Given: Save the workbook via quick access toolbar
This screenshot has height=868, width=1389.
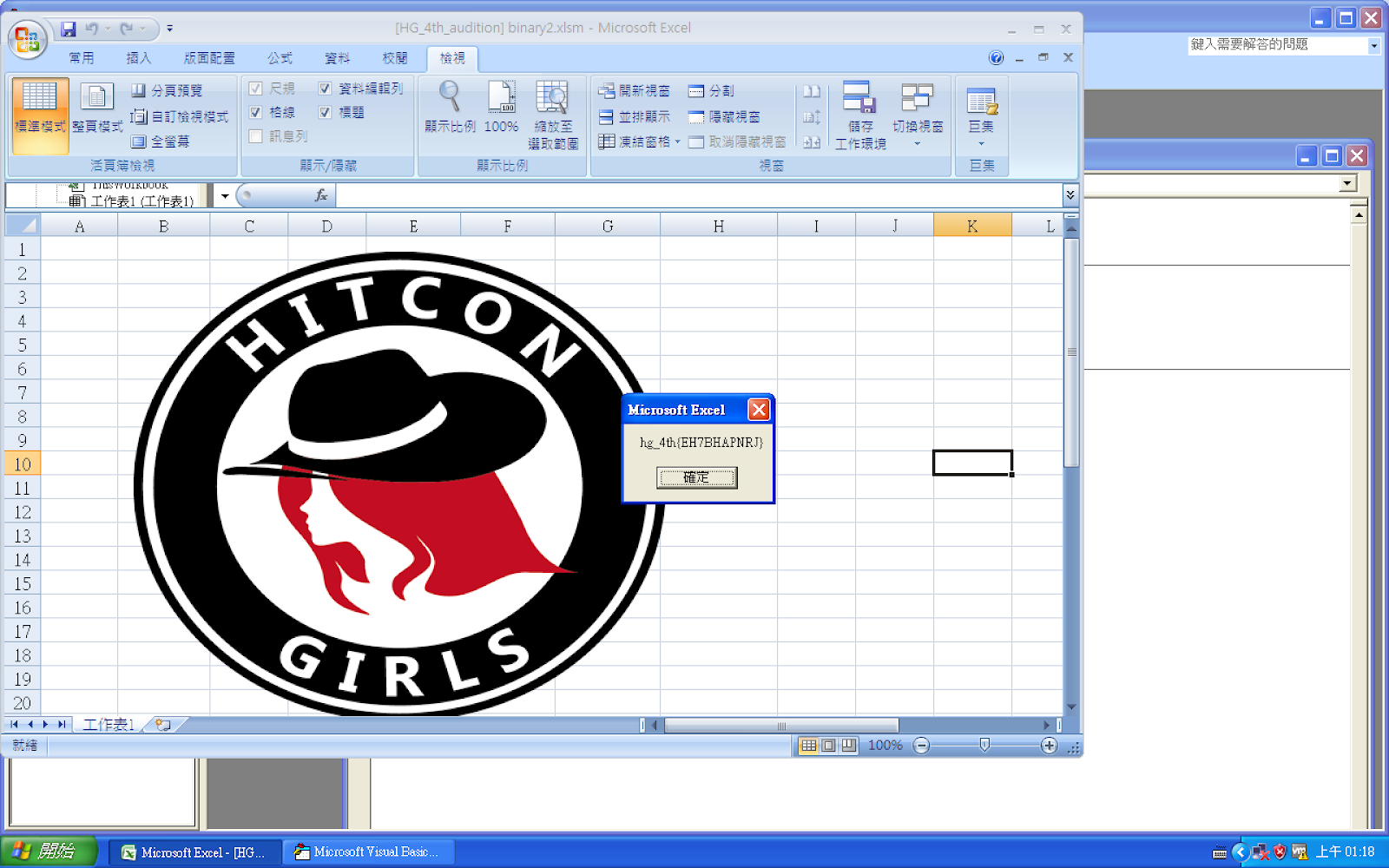Looking at the screenshot, I should point(69,30).
